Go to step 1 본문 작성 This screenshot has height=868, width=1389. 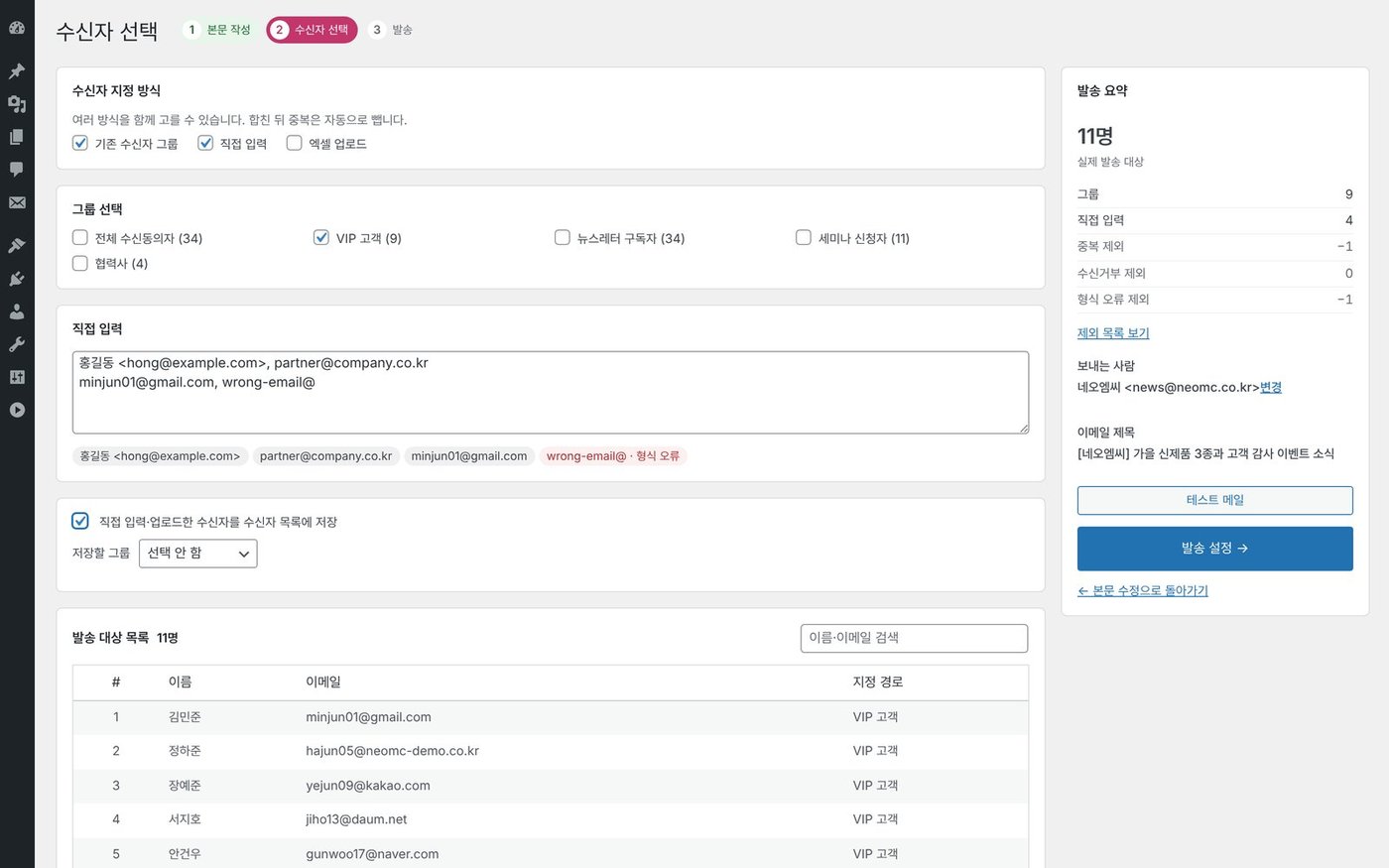[218, 30]
